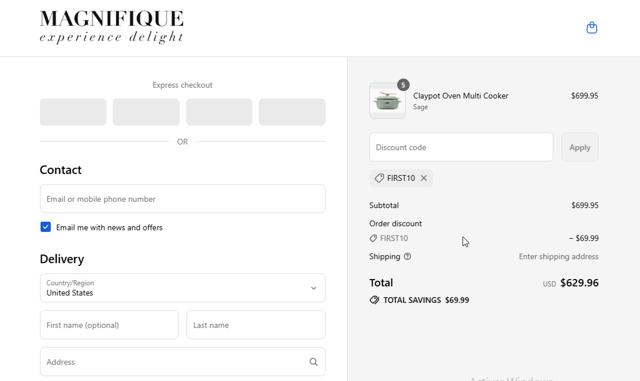Click the fourth express checkout button
The width and height of the screenshot is (640, 381).
tap(292, 112)
